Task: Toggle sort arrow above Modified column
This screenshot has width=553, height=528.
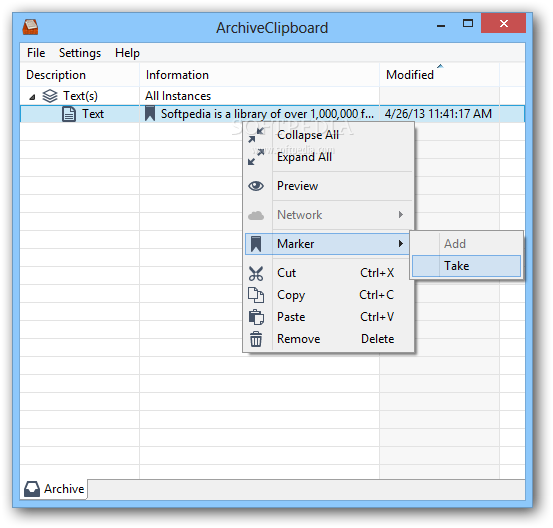Action: pyautogui.click(x=440, y=66)
